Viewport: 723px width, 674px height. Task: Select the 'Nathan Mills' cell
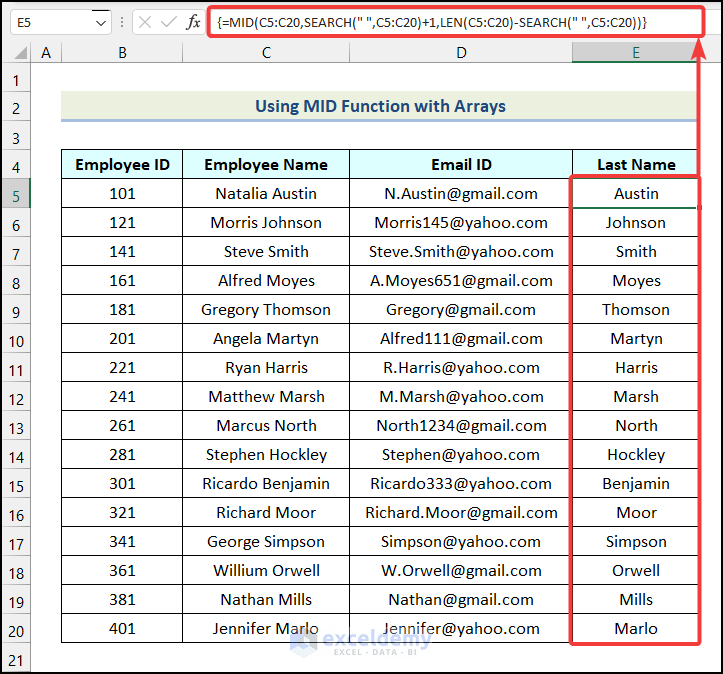click(x=266, y=600)
